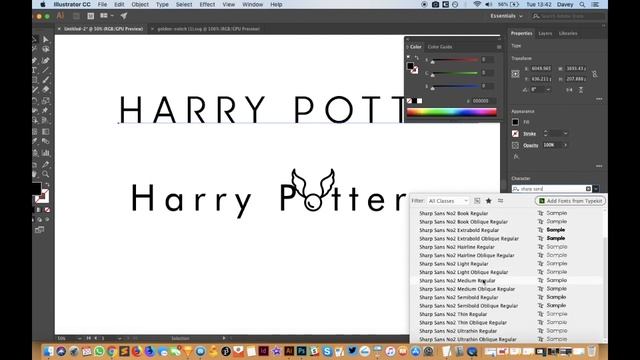Screen dimensions: 640x360
Task: Open WhatsApp from the Dock
Action: [x=99, y=351]
